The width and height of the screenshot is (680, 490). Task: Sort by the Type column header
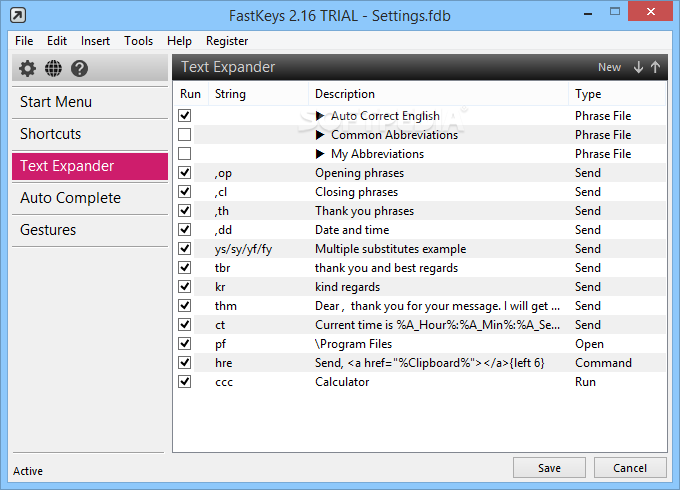(617, 94)
